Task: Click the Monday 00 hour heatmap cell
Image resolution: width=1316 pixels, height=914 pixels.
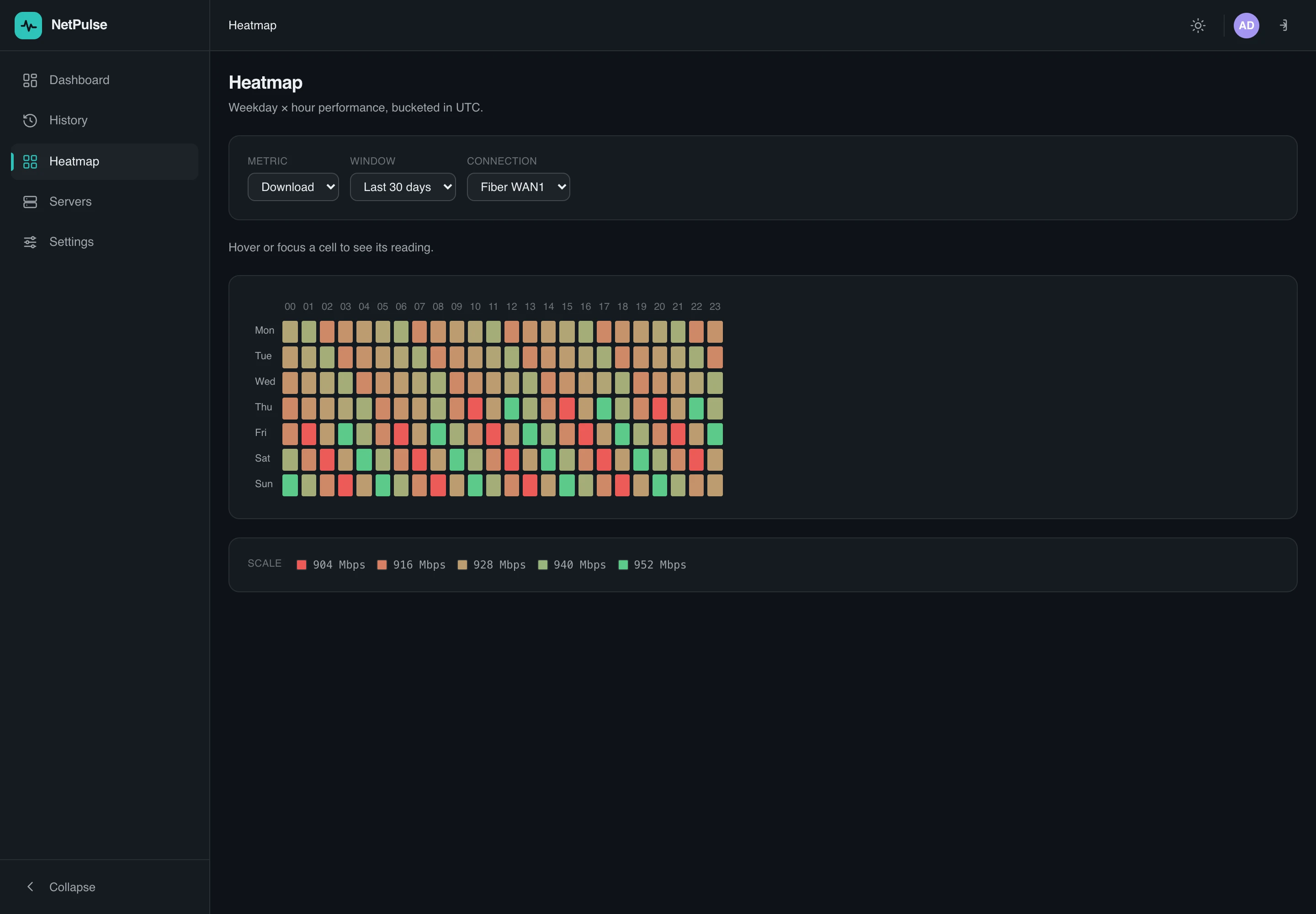Action: click(290, 332)
